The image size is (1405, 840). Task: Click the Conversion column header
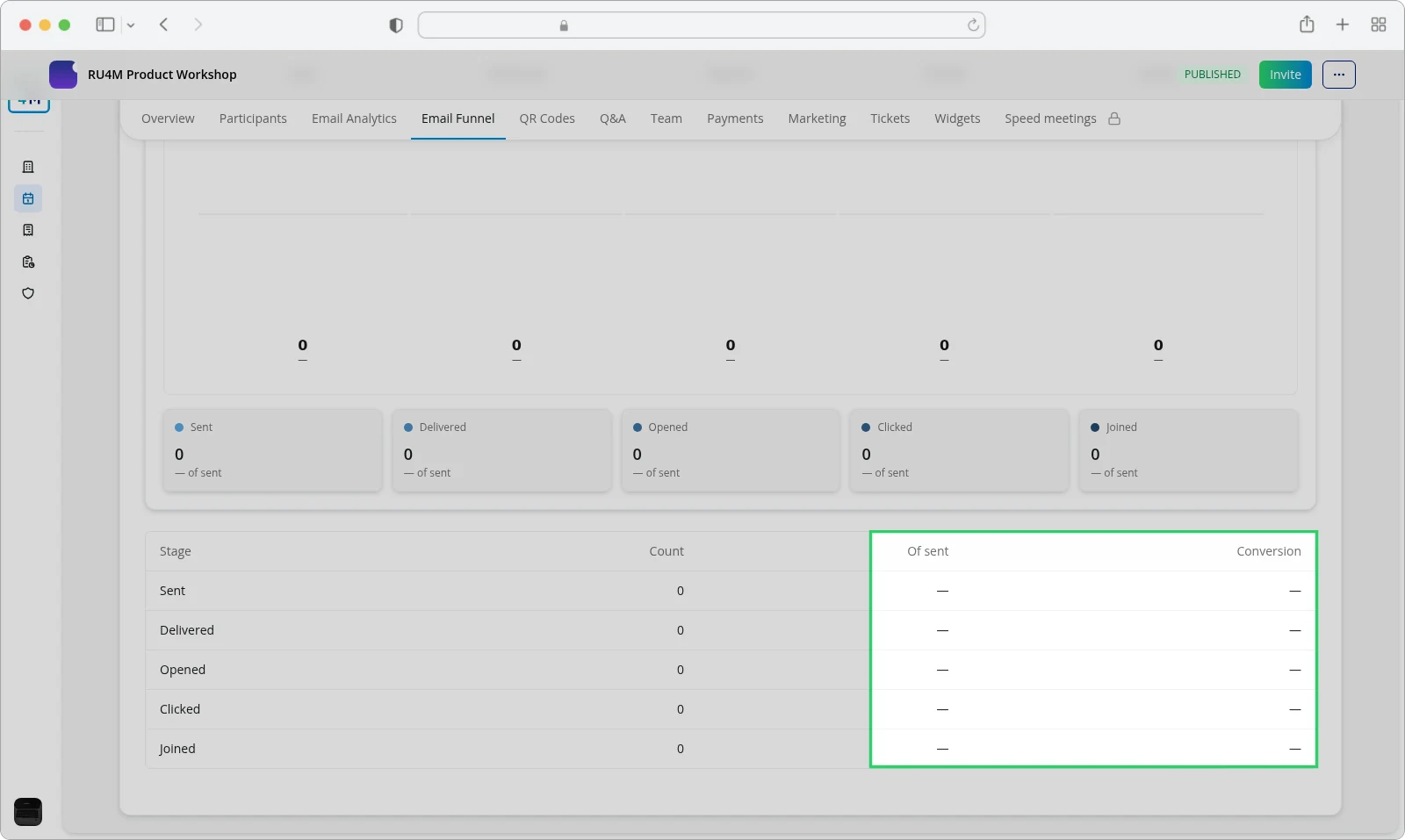pos(1269,551)
